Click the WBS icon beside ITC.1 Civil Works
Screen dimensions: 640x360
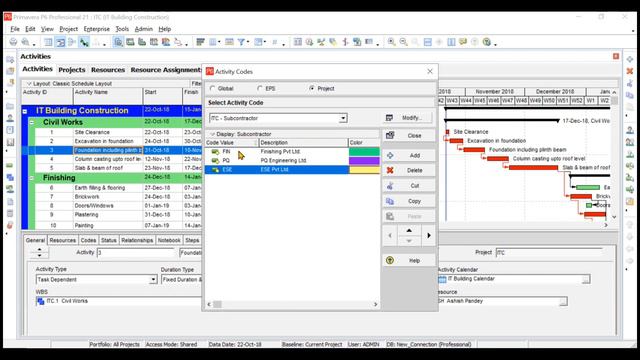(40, 301)
